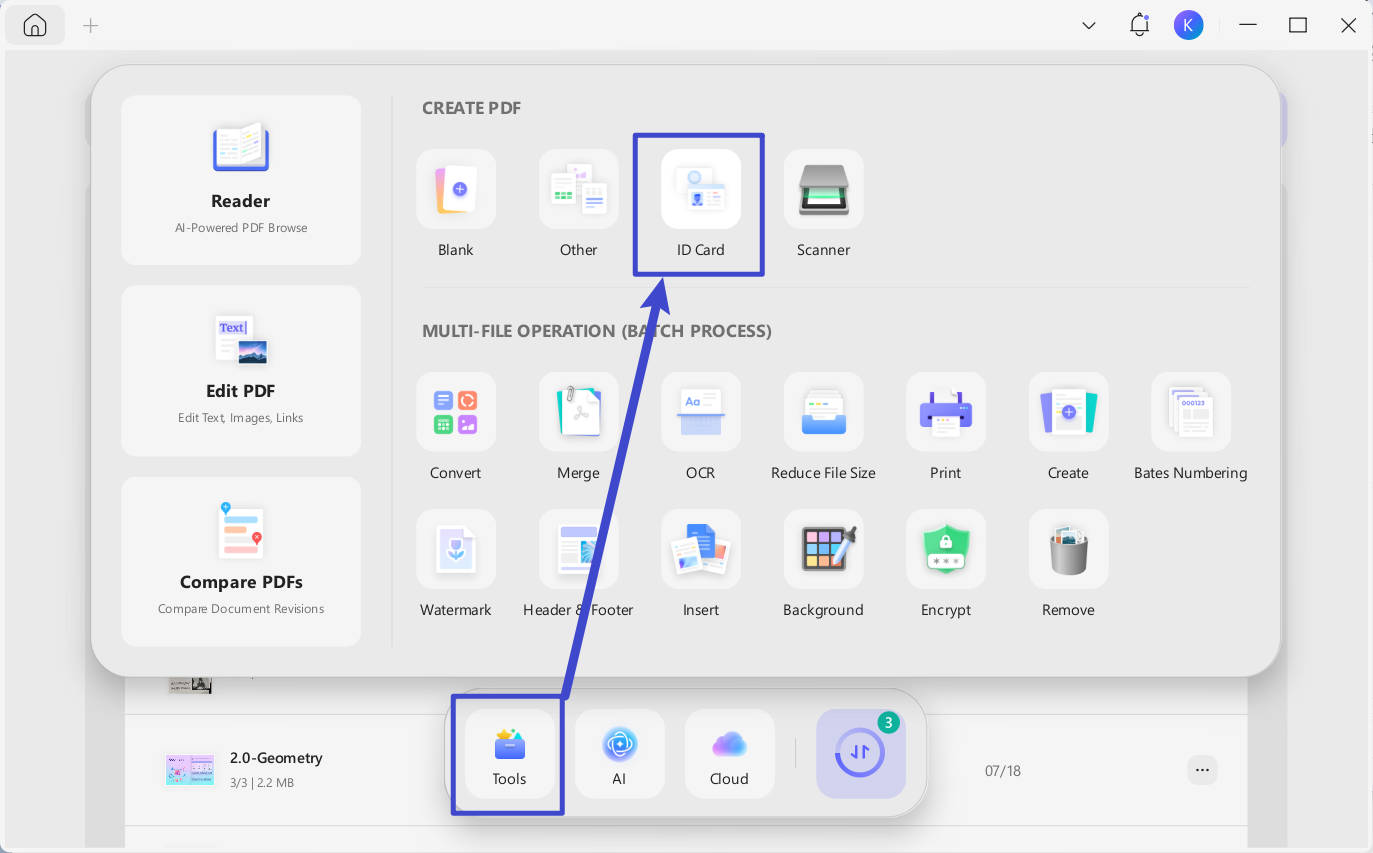This screenshot has height=853, width=1373.
Task: Open the K user account avatar
Action: pyautogui.click(x=1188, y=26)
